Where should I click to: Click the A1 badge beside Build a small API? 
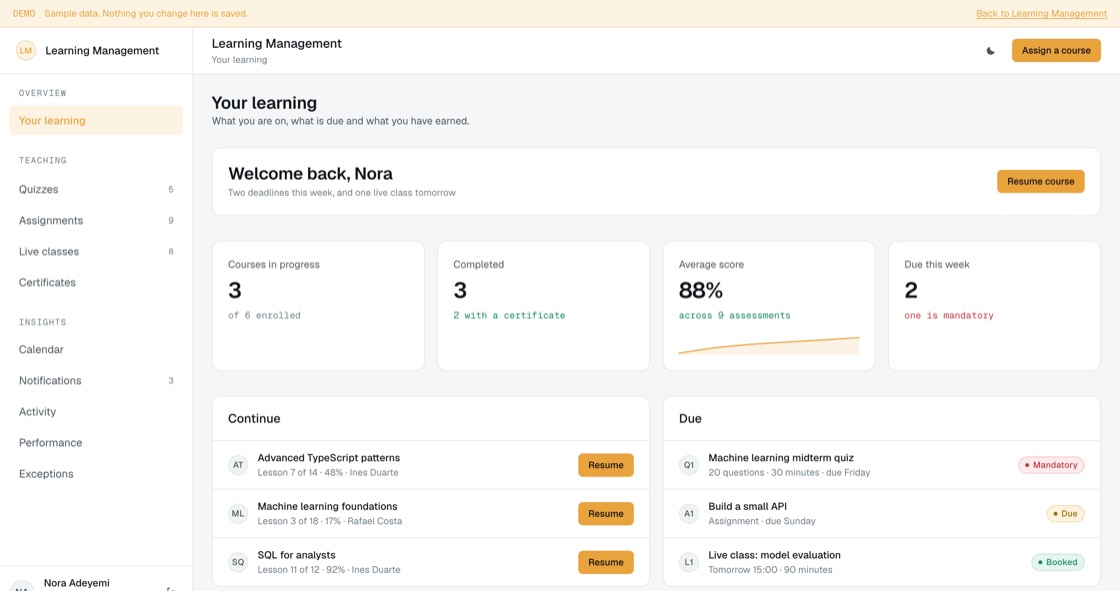point(689,514)
